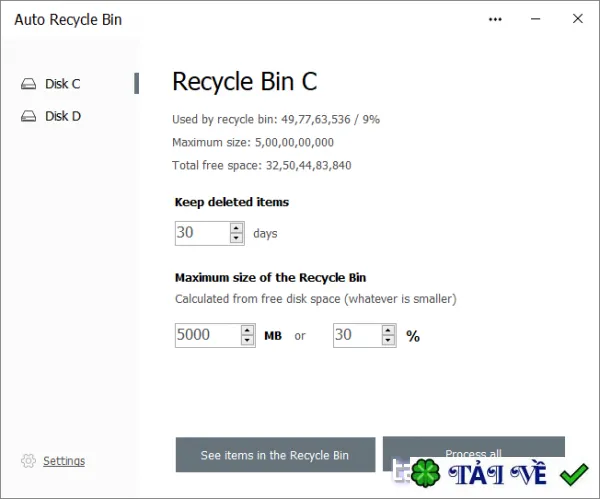Click the green checkmark icon

574,475
